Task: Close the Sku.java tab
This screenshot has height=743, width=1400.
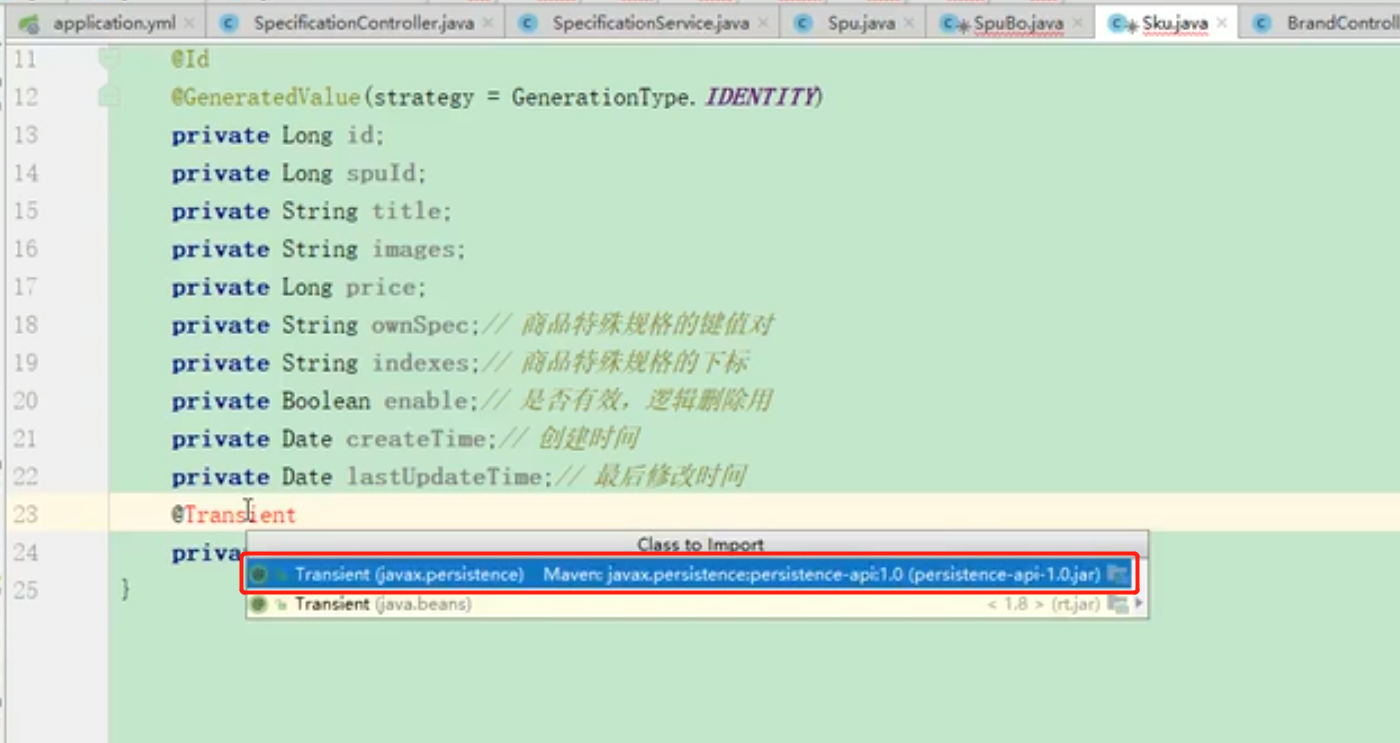Action: (1222, 23)
